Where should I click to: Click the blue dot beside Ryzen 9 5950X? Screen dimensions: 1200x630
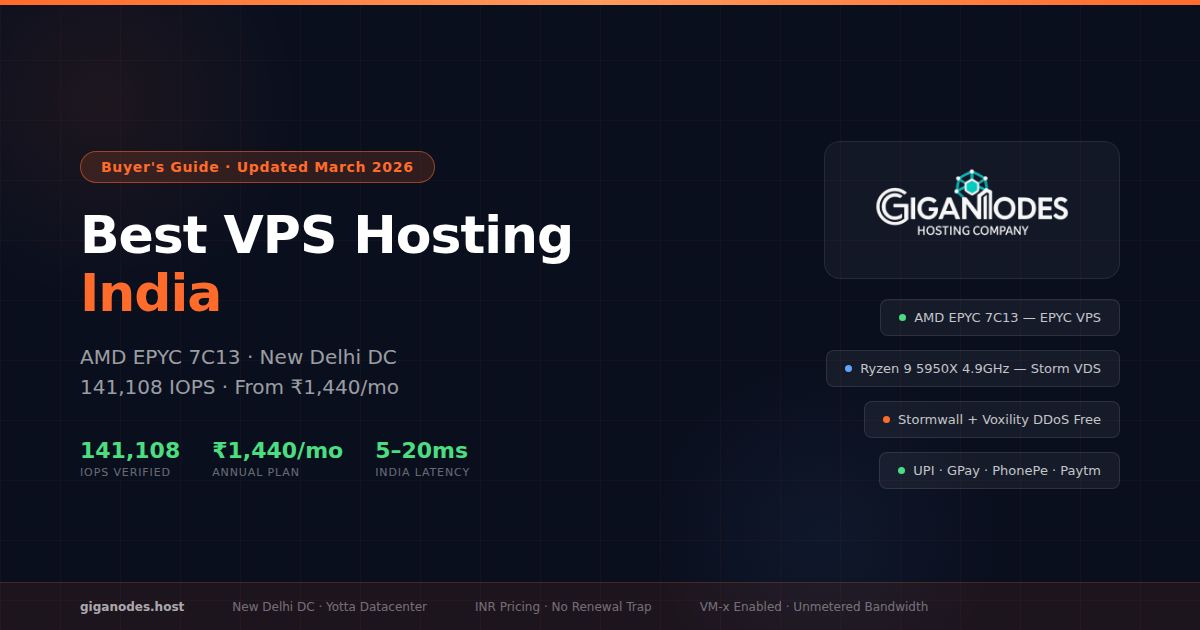tap(848, 369)
